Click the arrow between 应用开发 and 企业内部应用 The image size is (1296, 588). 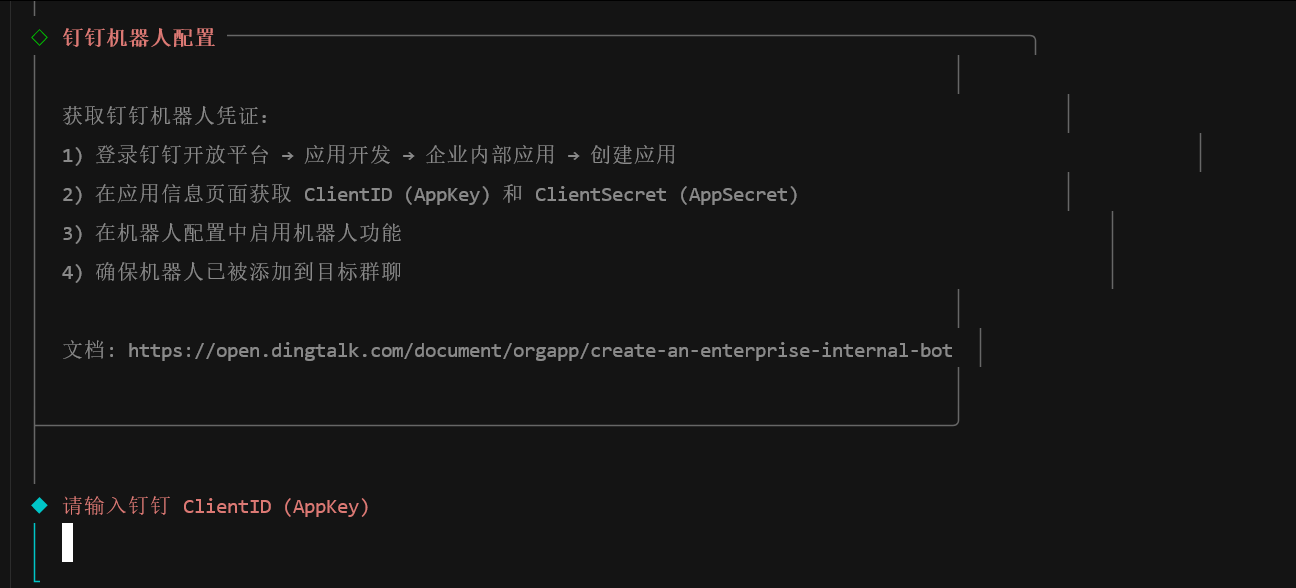408,155
